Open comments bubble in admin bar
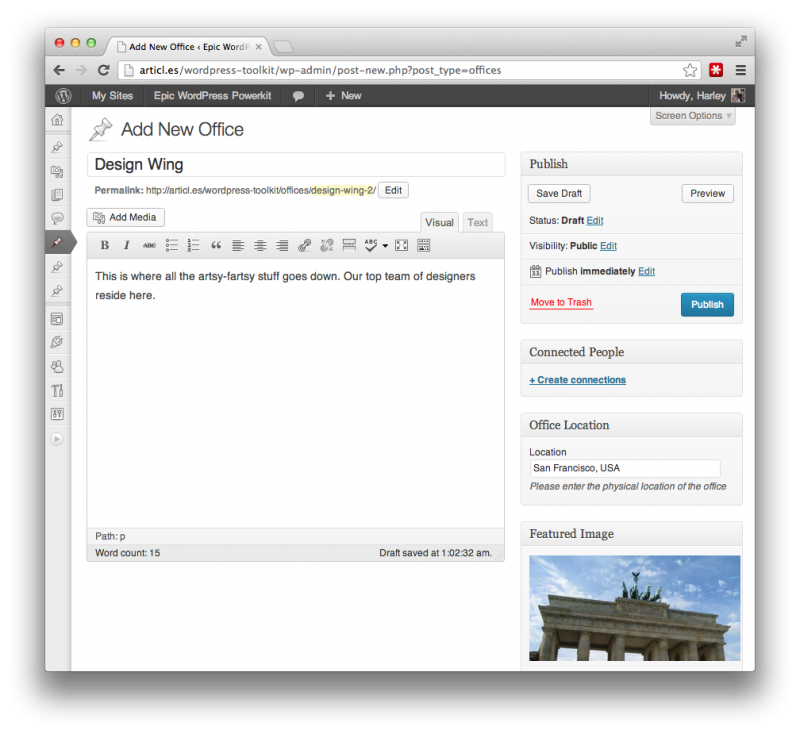 pyautogui.click(x=298, y=96)
